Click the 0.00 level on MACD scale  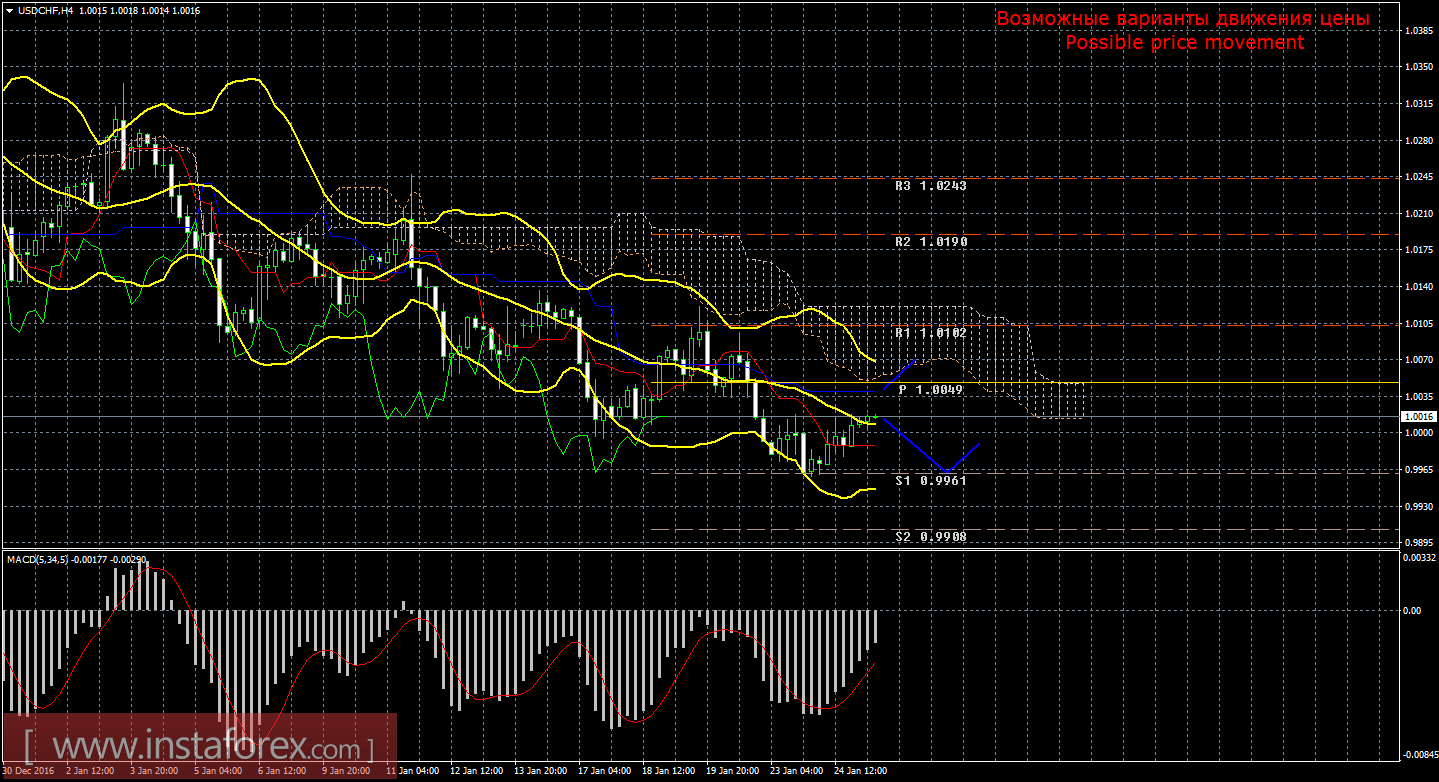tap(1414, 610)
